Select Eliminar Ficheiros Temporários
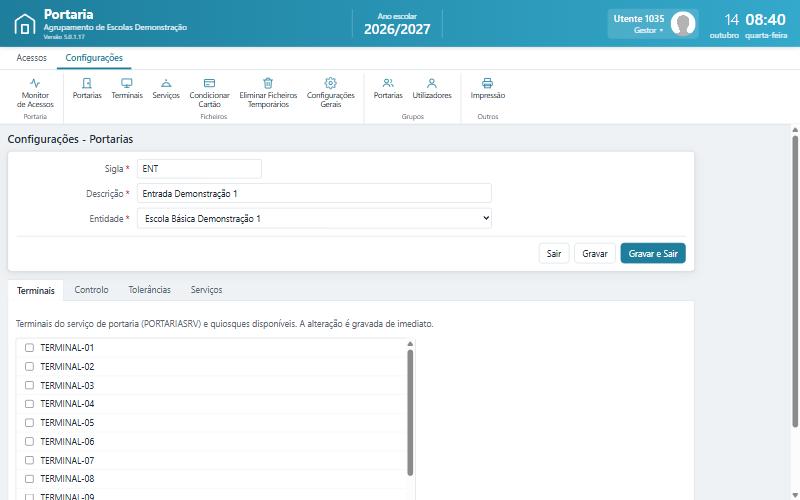800x500 pixels. point(268,93)
